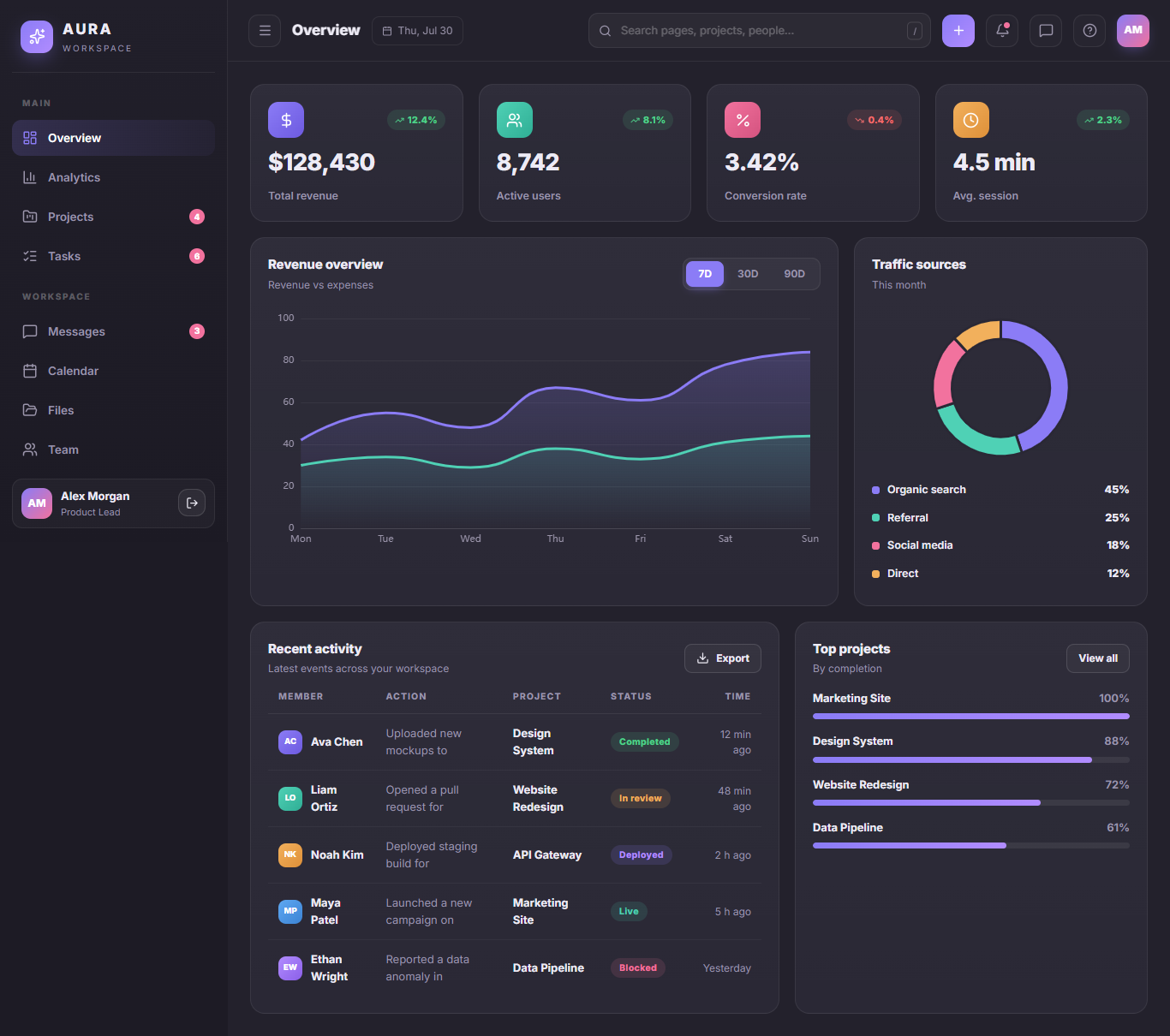Toggle the sidebar hamburger menu icon
The width and height of the screenshot is (1170, 1036).
coord(265,31)
